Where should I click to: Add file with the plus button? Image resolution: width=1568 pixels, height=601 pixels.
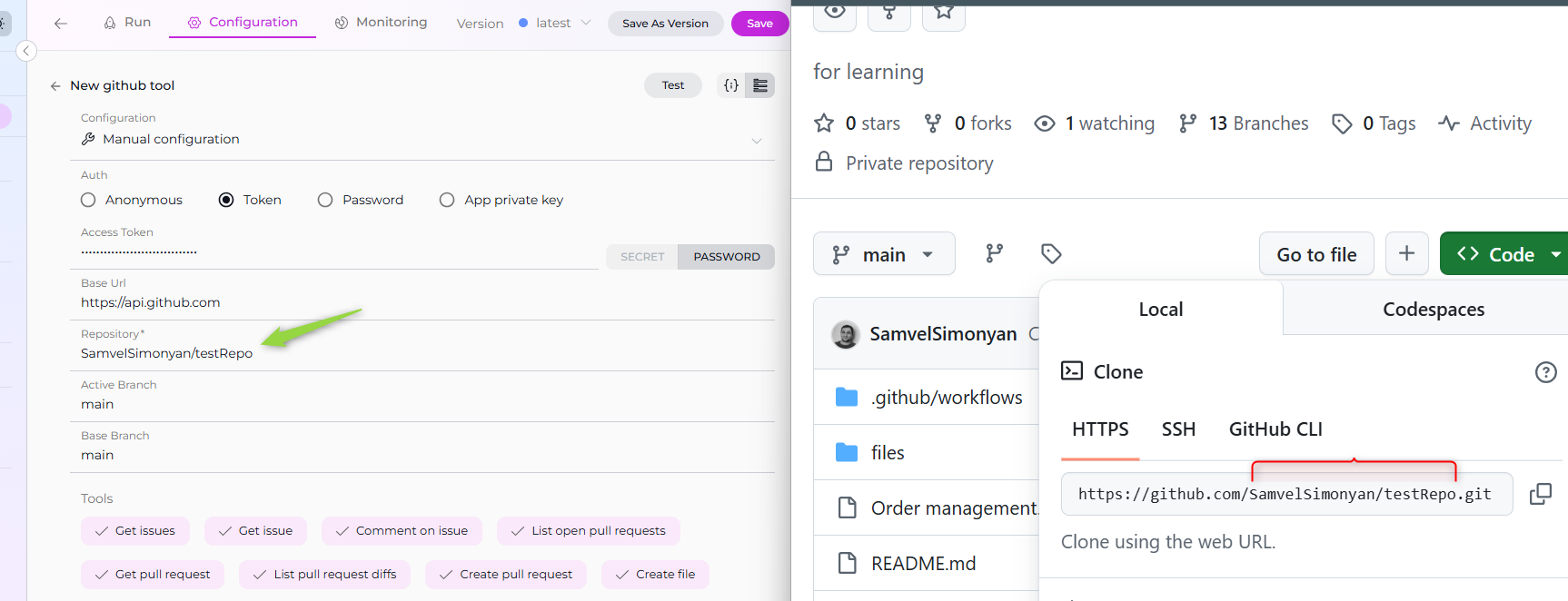pyautogui.click(x=1406, y=253)
